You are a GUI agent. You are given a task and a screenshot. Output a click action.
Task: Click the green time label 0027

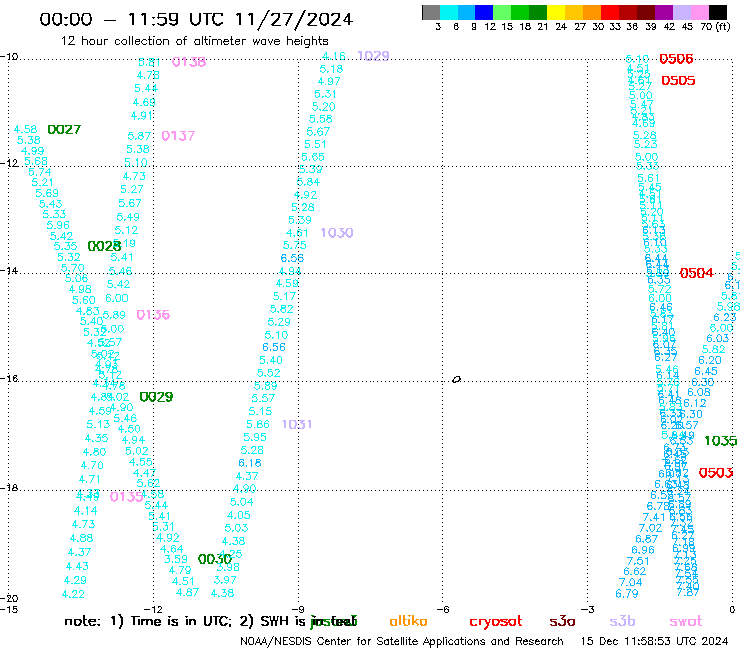pyautogui.click(x=64, y=129)
